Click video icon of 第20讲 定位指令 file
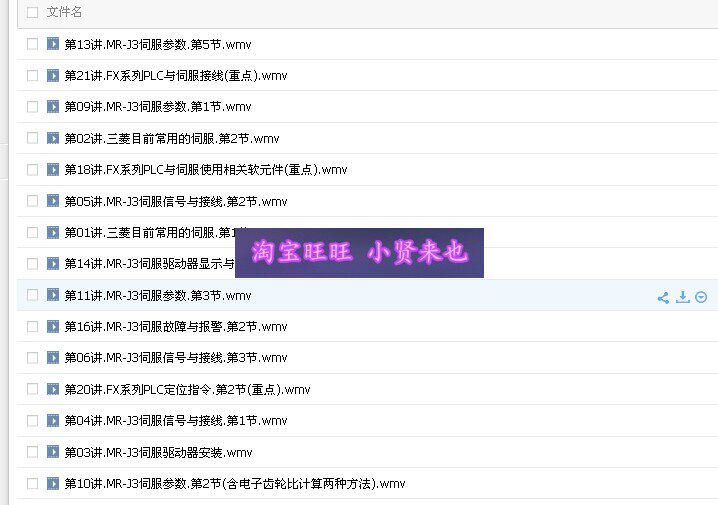This screenshot has width=718, height=505. [x=53, y=389]
